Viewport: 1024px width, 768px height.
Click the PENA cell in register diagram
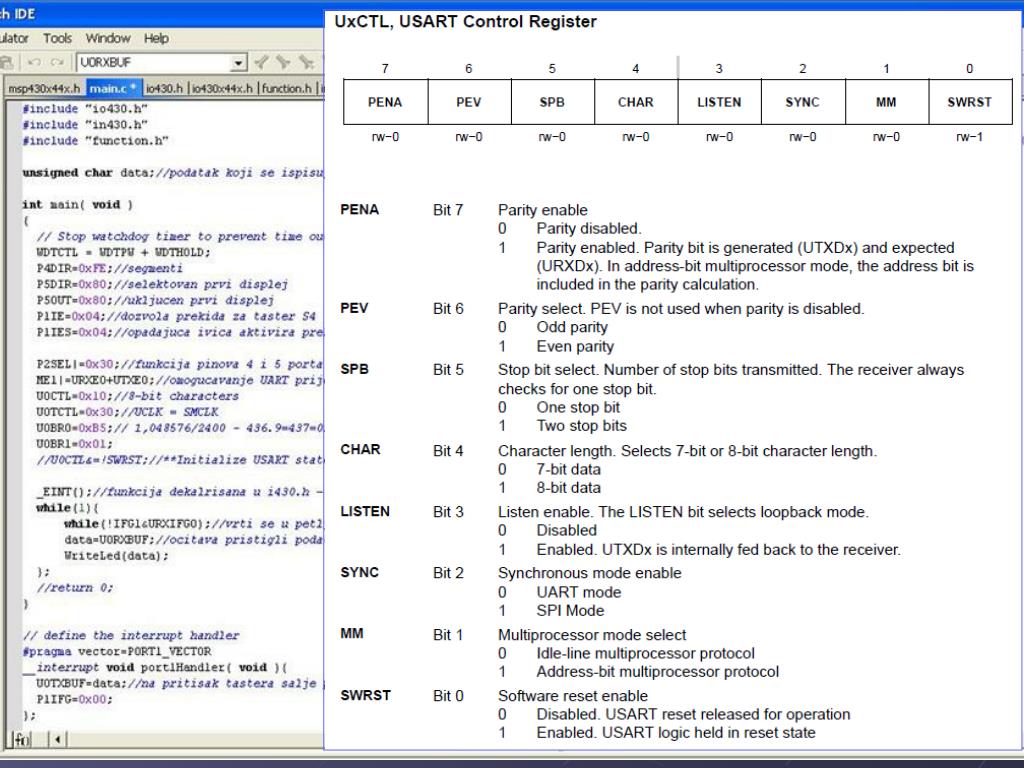point(385,102)
